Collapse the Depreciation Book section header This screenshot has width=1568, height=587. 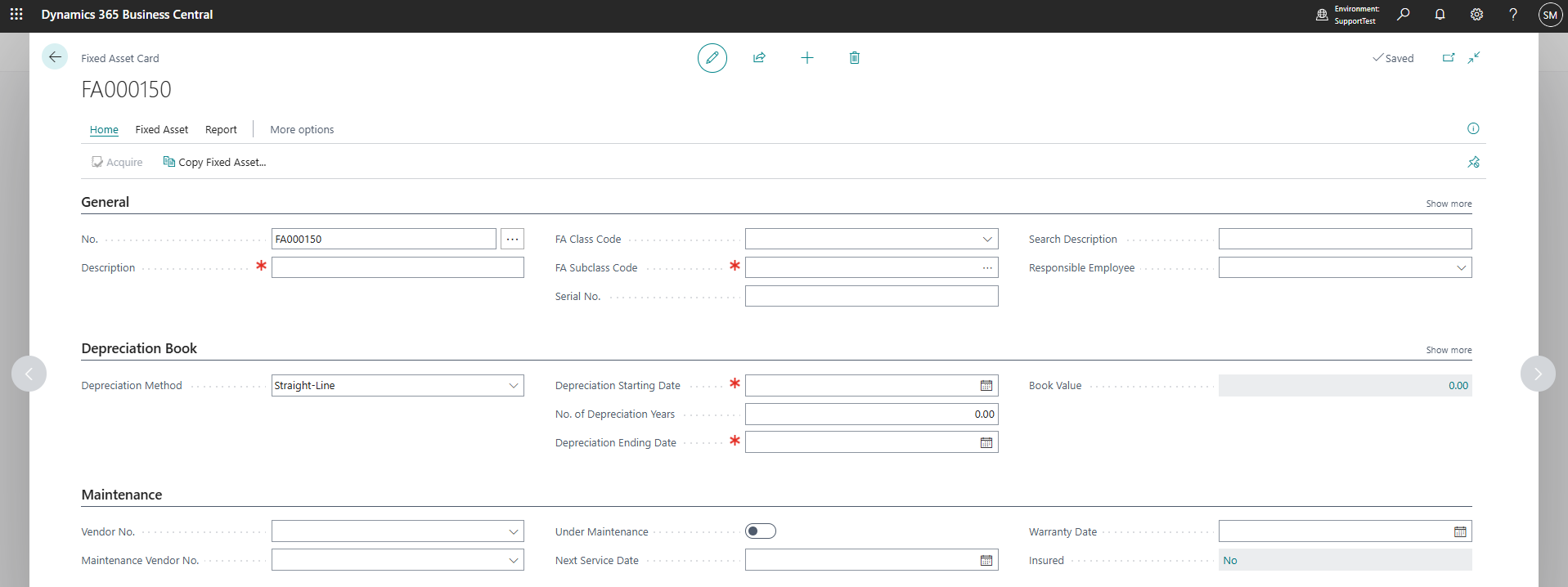pyautogui.click(x=139, y=348)
